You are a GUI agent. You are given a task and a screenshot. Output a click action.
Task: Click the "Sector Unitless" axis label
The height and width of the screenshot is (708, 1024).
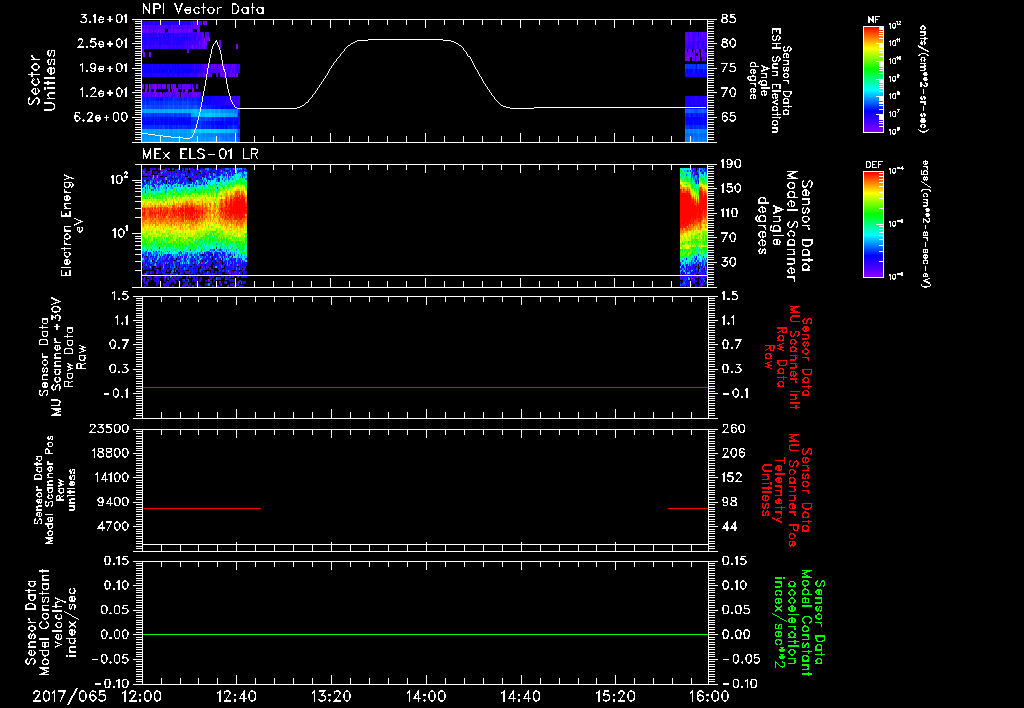pyautogui.click(x=42, y=80)
